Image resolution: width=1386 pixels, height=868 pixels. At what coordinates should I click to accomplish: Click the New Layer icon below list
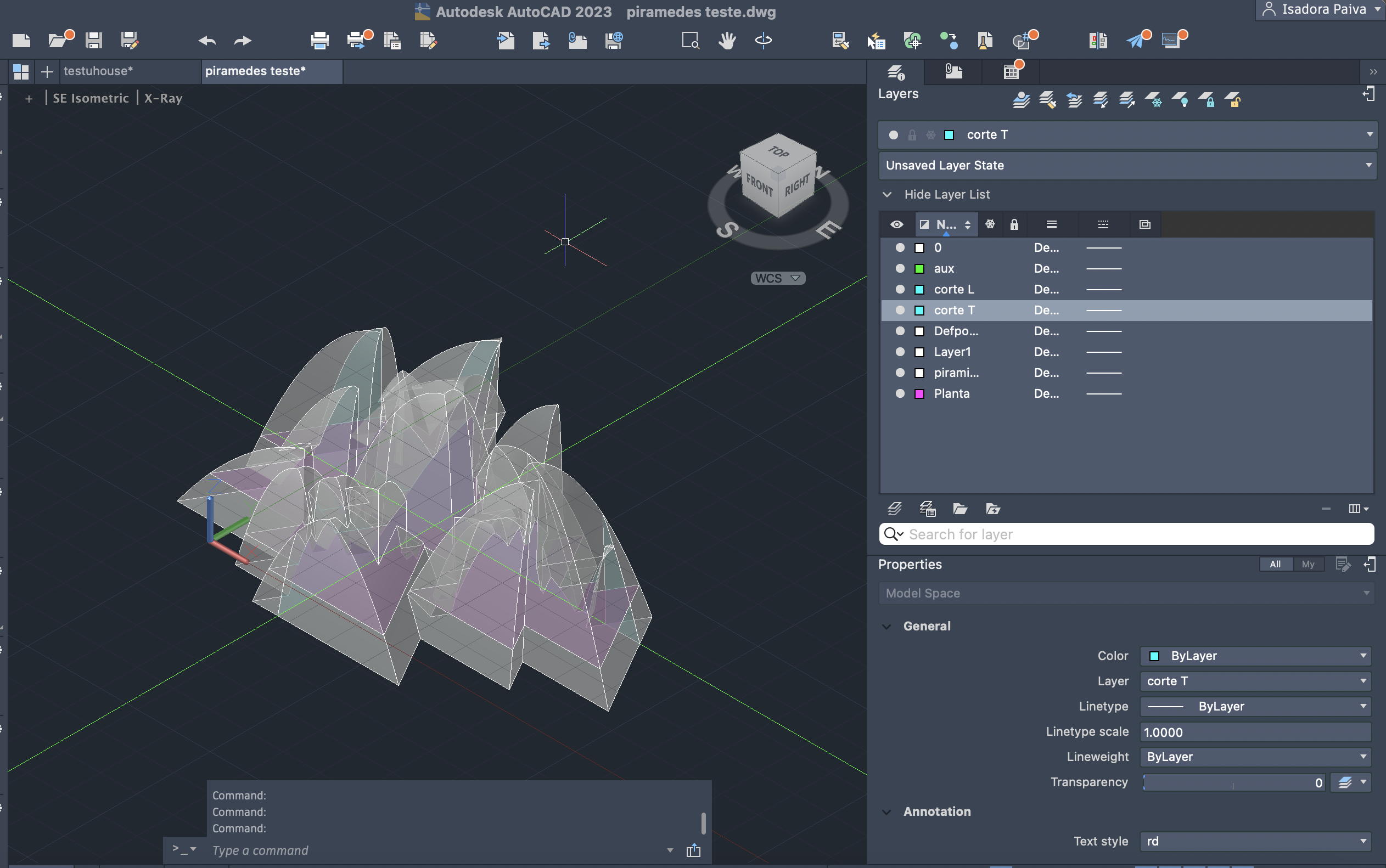click(x=895, y=509)
